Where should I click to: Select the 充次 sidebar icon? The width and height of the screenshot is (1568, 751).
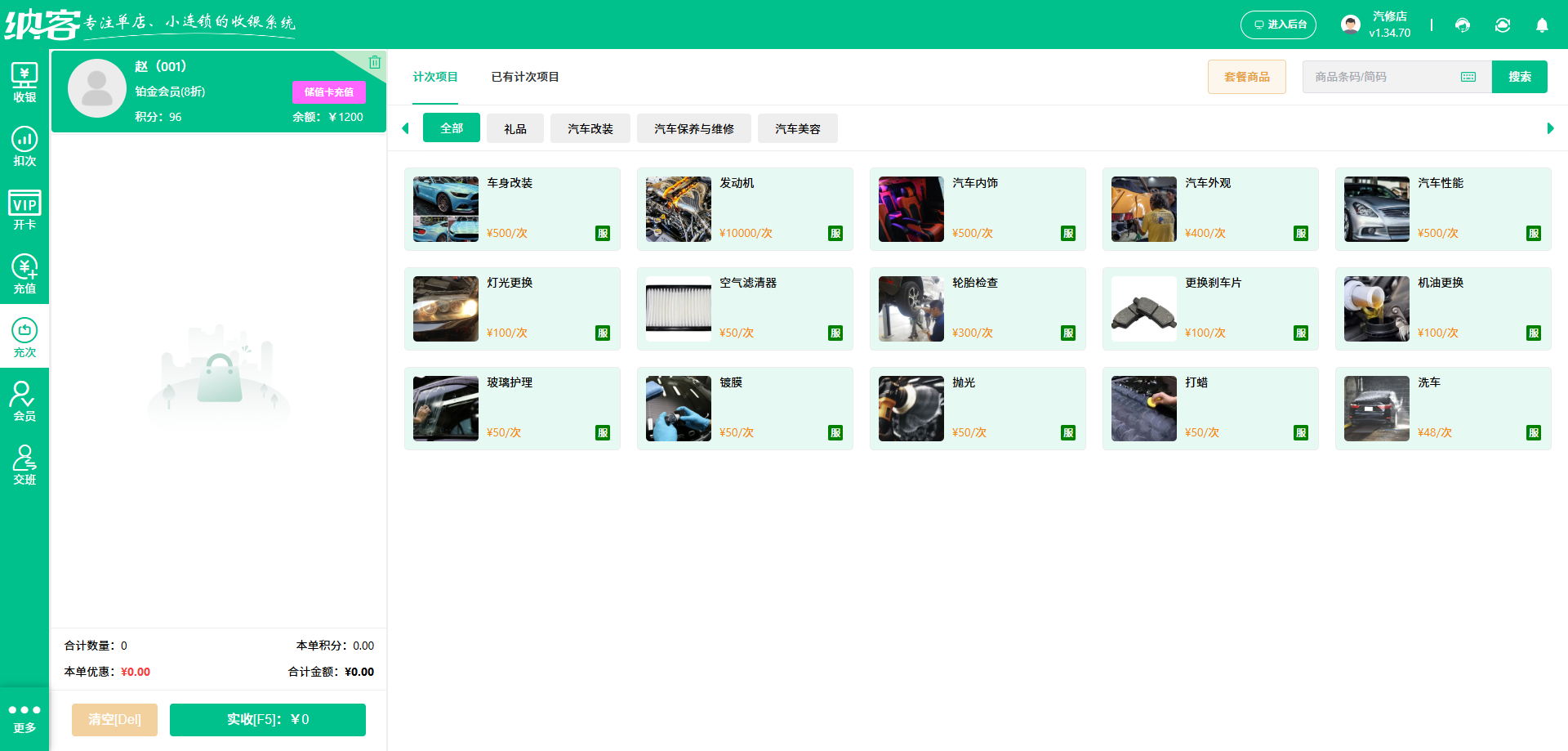tap(24, 338)
